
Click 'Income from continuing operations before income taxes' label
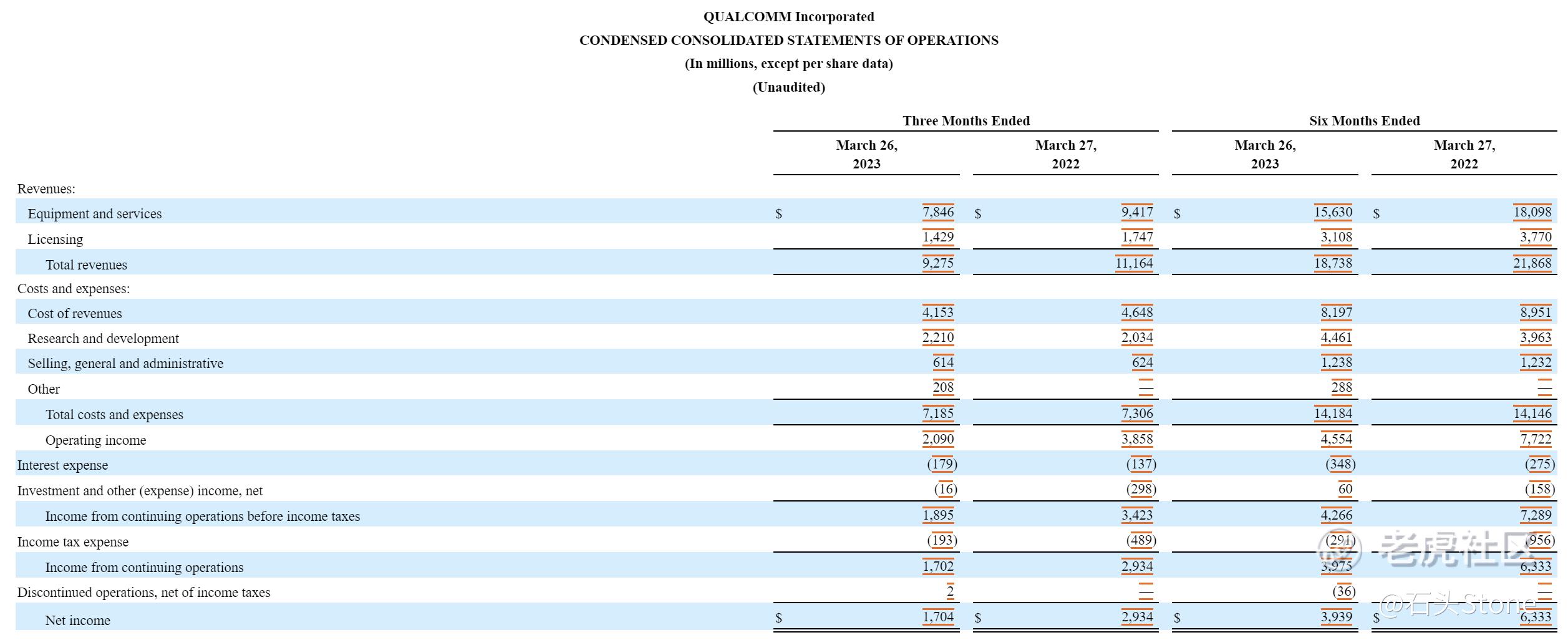(203, 516)
